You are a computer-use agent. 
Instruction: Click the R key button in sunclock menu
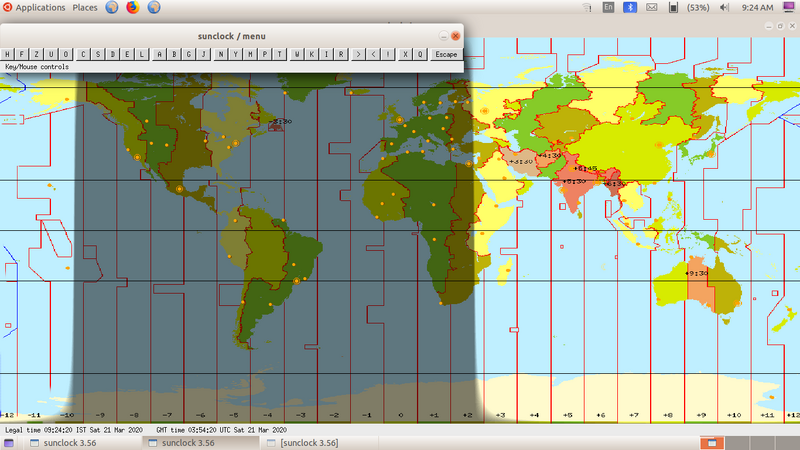(x=341, y=54)
